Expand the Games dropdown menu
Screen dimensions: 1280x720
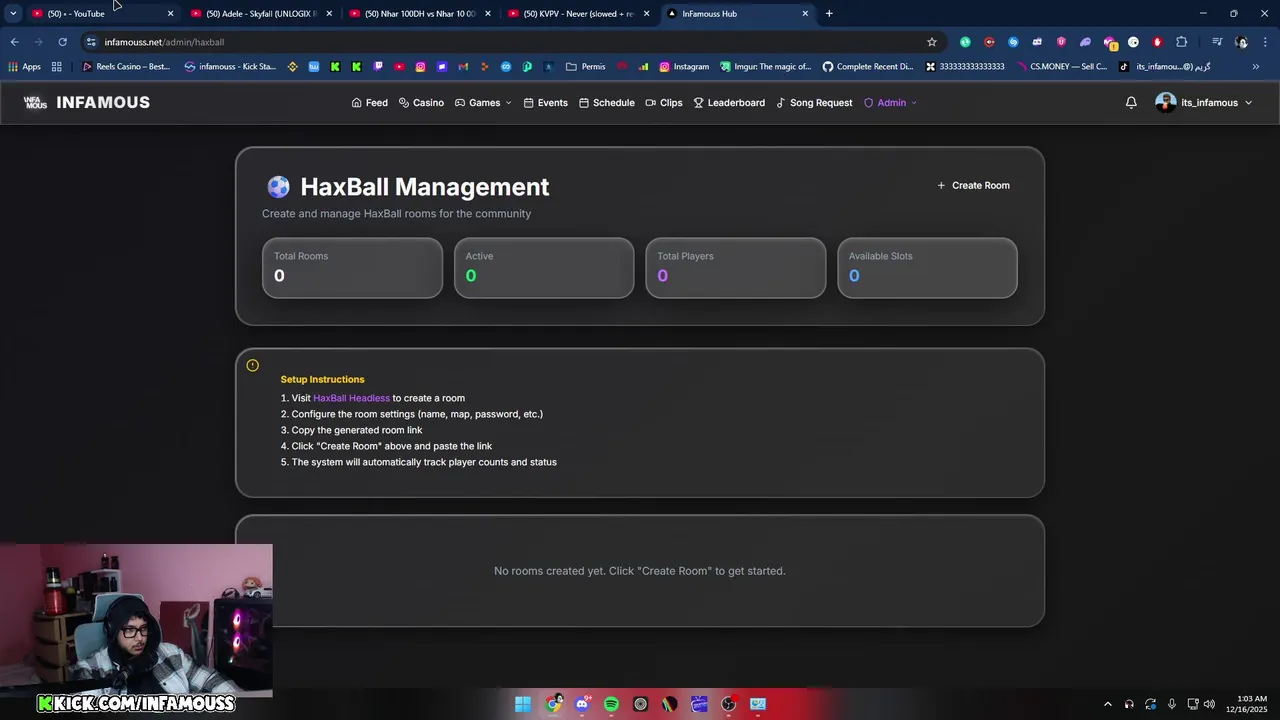tap(483, 103)
